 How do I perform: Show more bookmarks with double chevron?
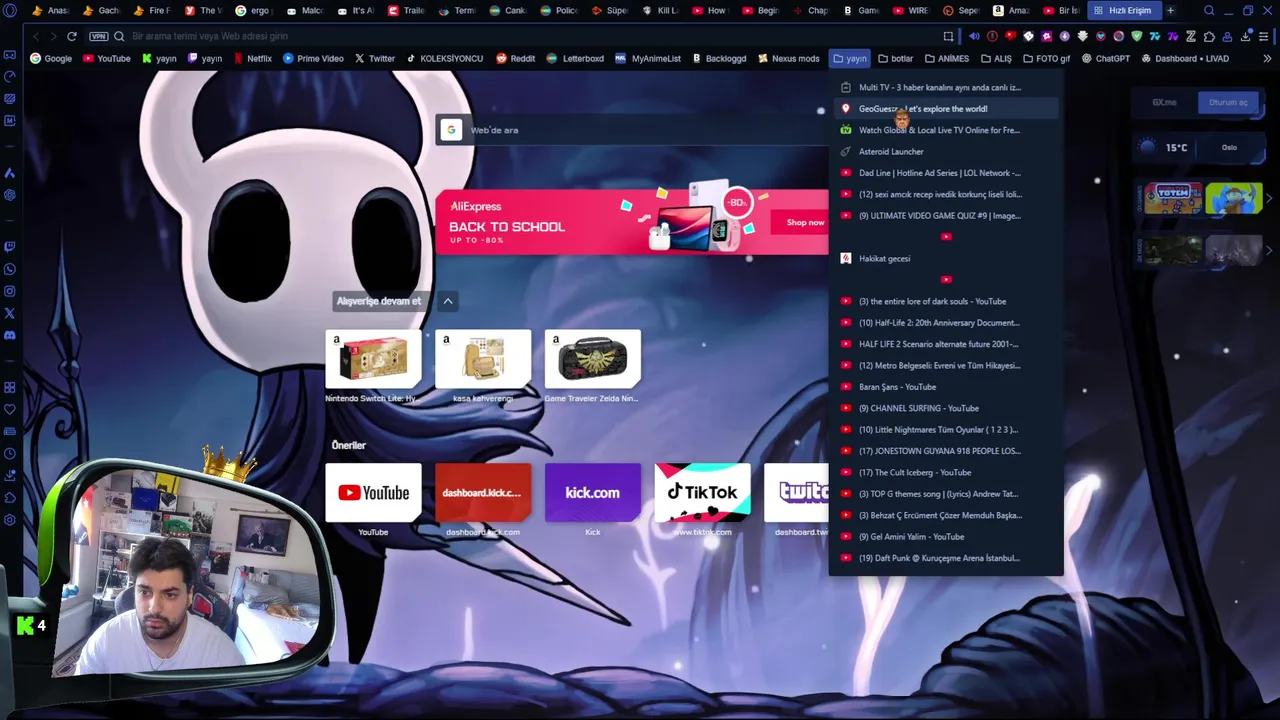point(1267,58)
